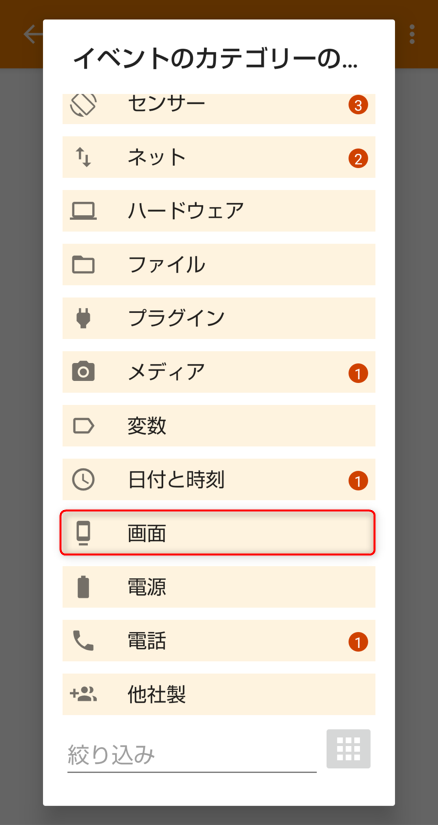Tap the センサー badge showing 3
438x825 pixels.
(358, 105)
